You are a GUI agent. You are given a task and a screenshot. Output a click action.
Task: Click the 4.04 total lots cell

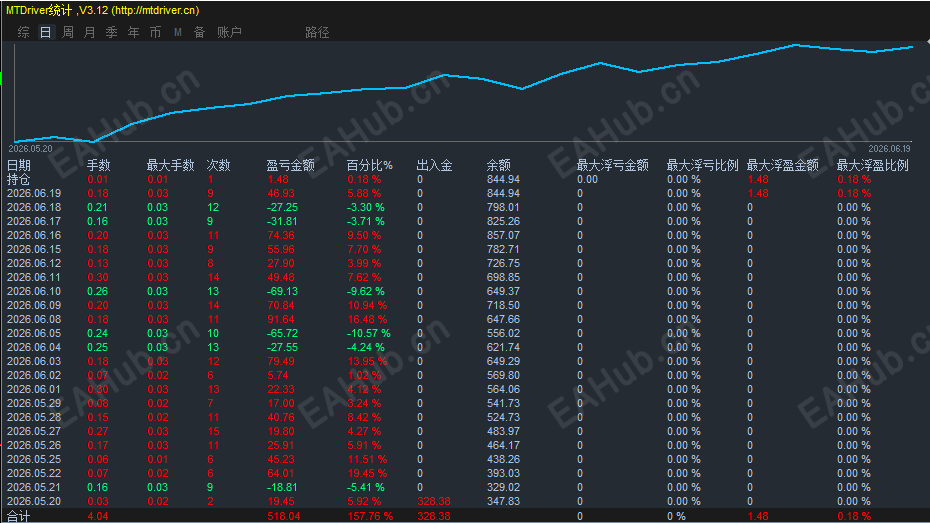click(98, 516)
